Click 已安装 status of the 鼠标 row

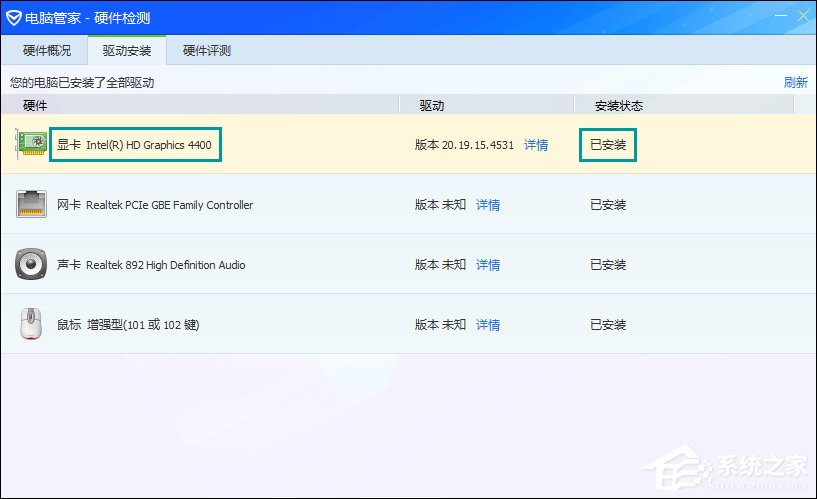[608, 325]
